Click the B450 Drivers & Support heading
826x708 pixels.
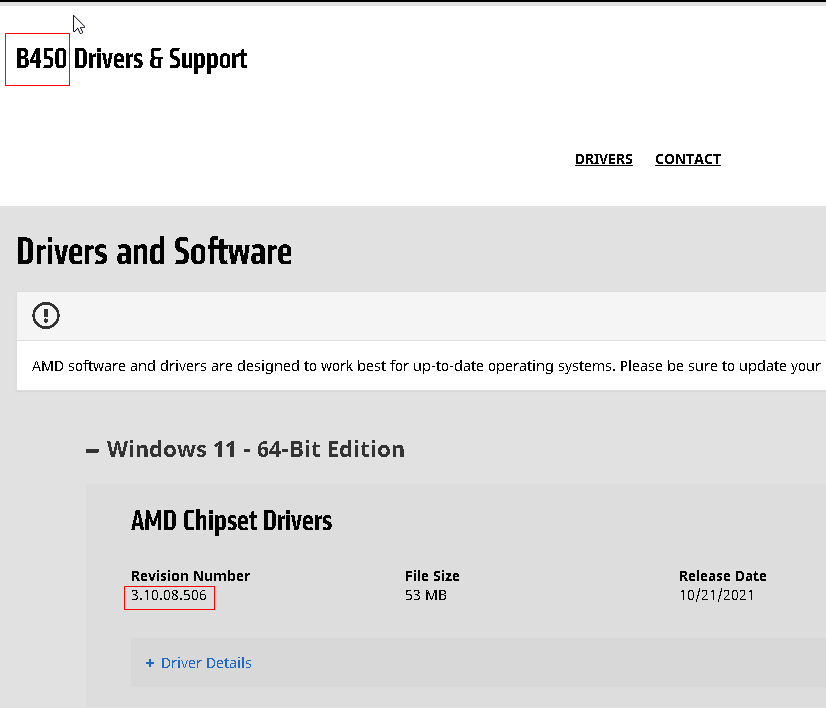point(131,59)
